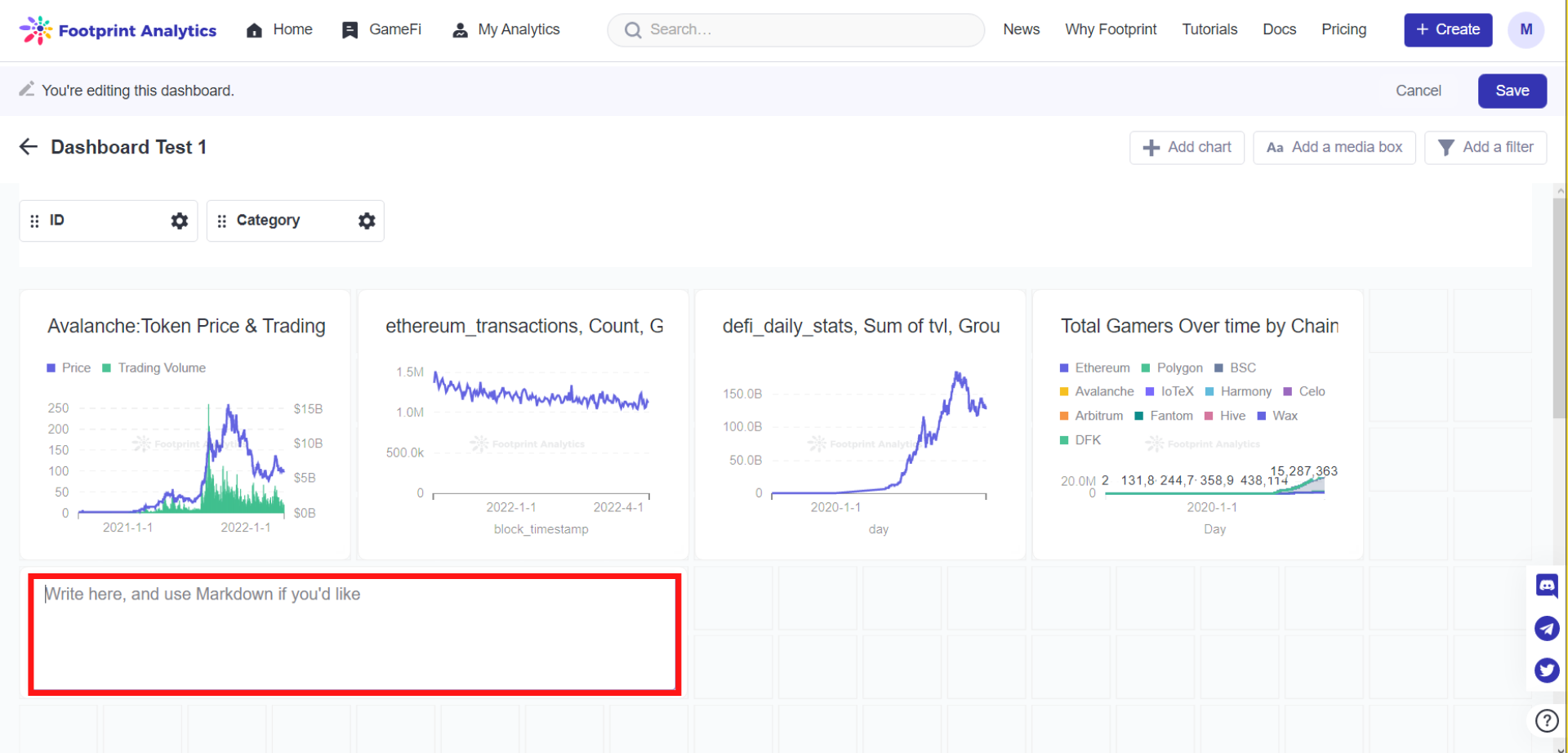Image resolution: width=1568 pixels, height=753 pixels.
Task: Click the Dashboard Test 1 title
Action: pyautogui.click(x=128, y=147)
